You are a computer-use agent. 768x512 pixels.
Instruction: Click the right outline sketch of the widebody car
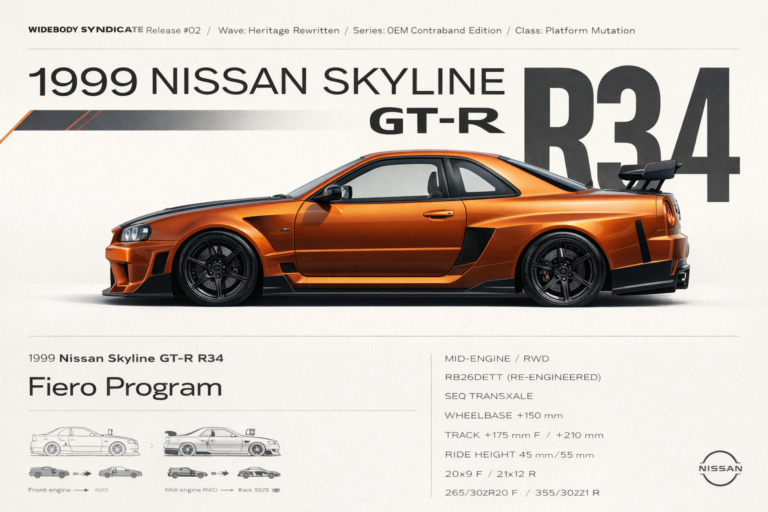(x=222, y=441)
